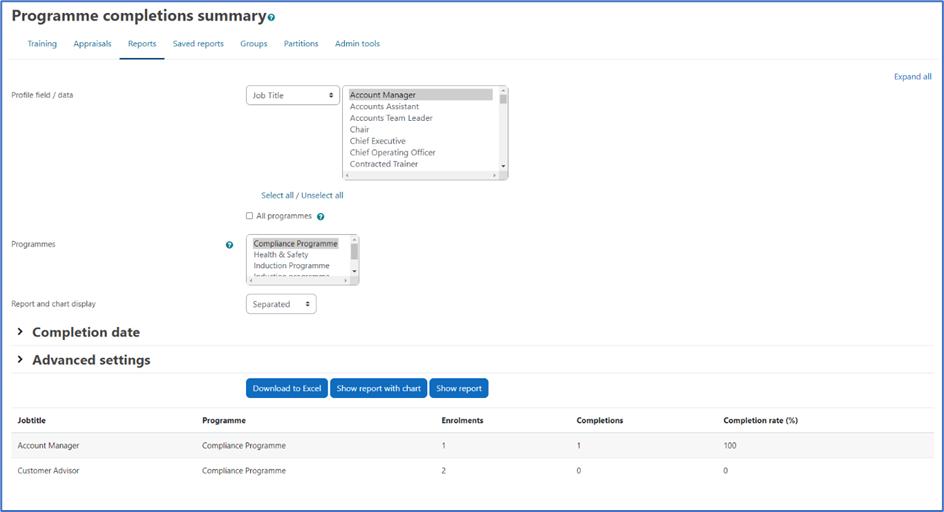Open the Job Title profile field dropdown
The image size is (944, 512).
tap(293, 95)
